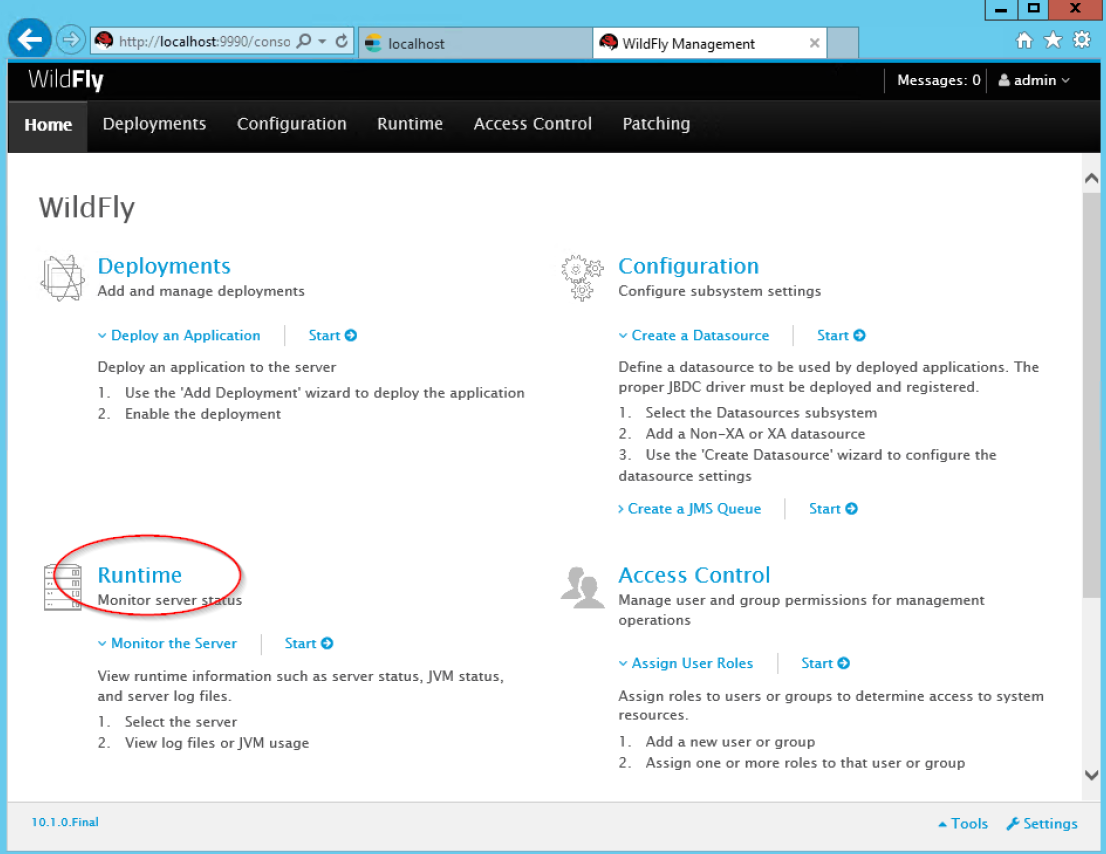Refresh the page in the address bar

342,42
